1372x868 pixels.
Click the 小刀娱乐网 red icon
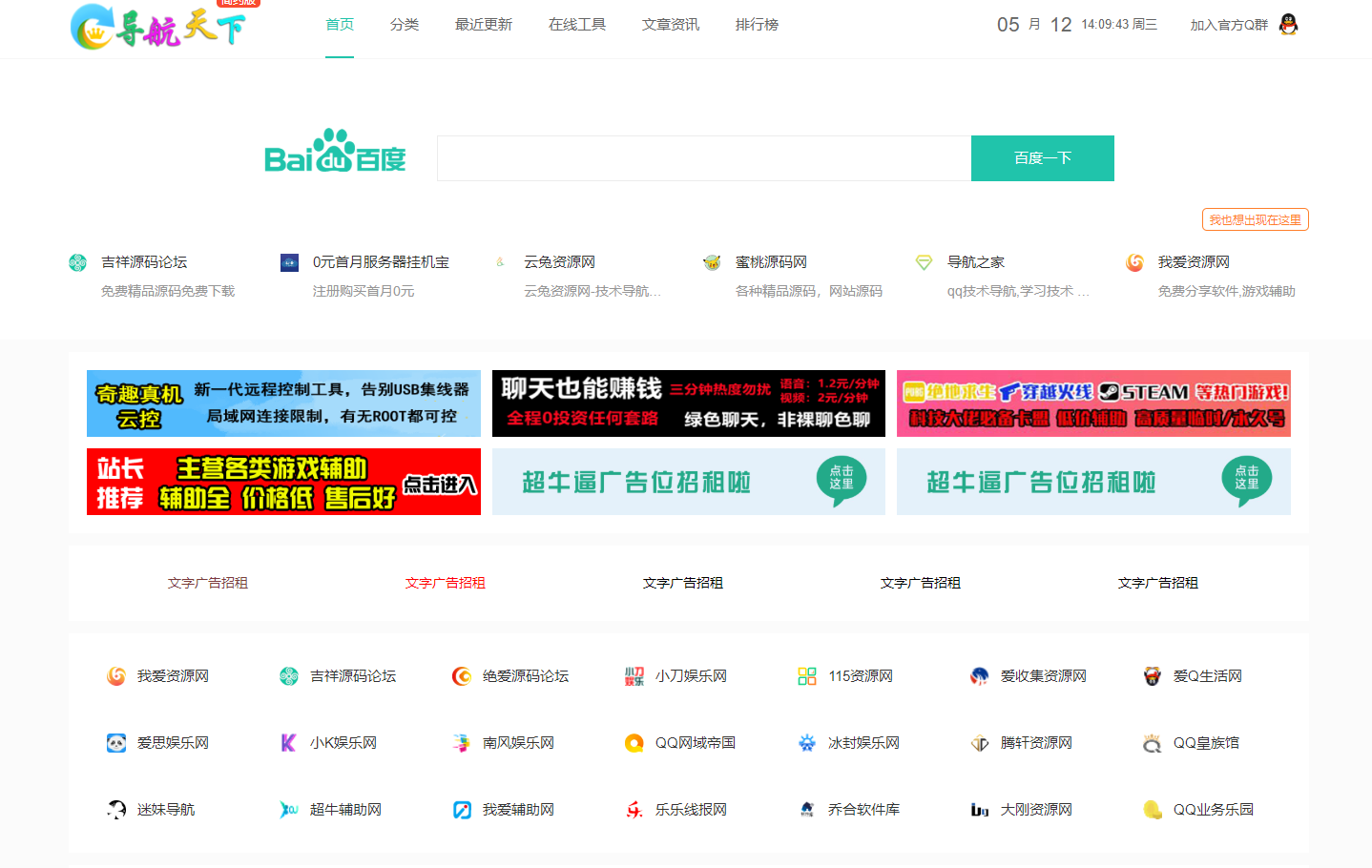pyautogui.click(x=634, y=676)
